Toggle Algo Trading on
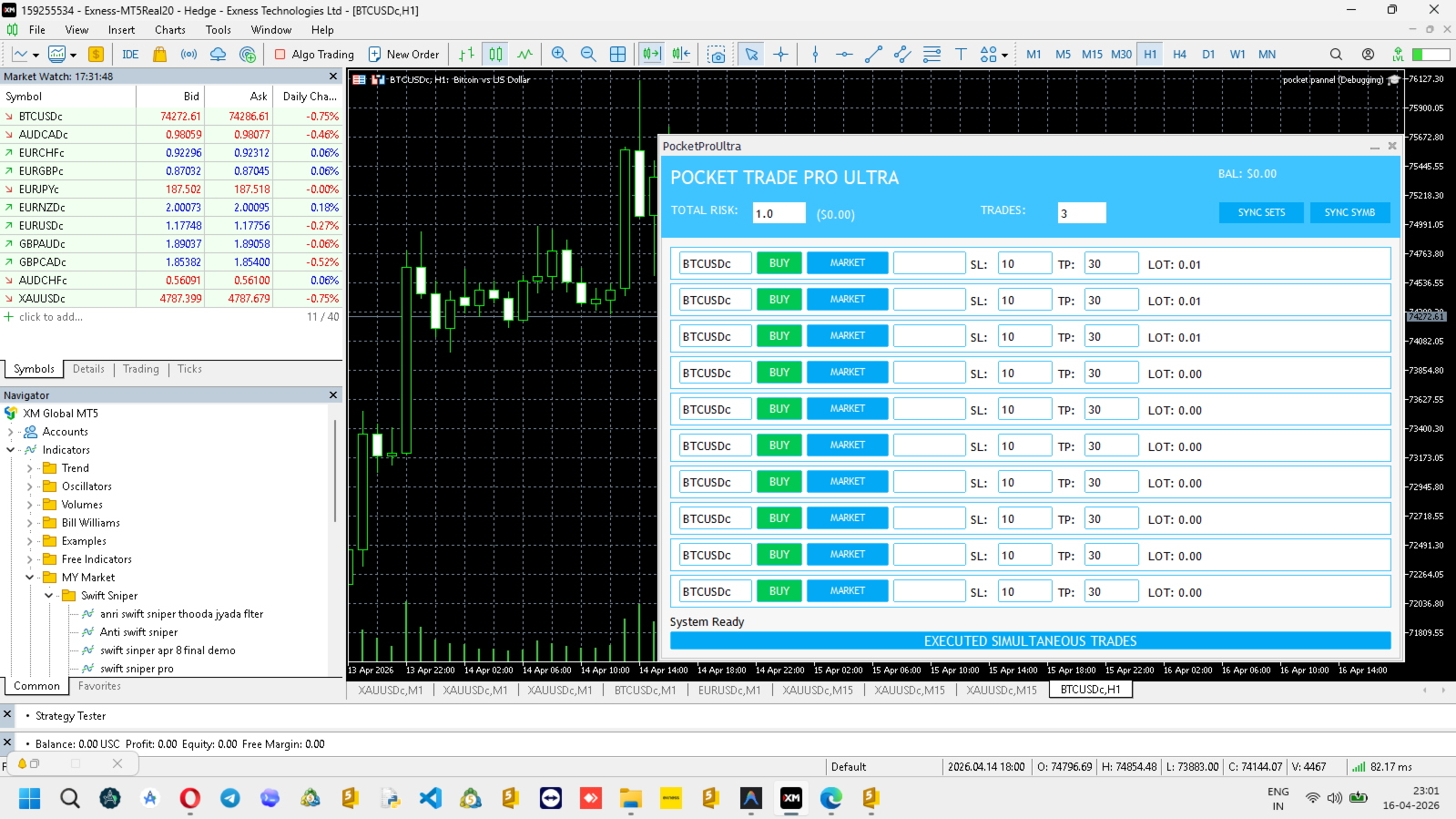1456x819 pixels. 314,55
